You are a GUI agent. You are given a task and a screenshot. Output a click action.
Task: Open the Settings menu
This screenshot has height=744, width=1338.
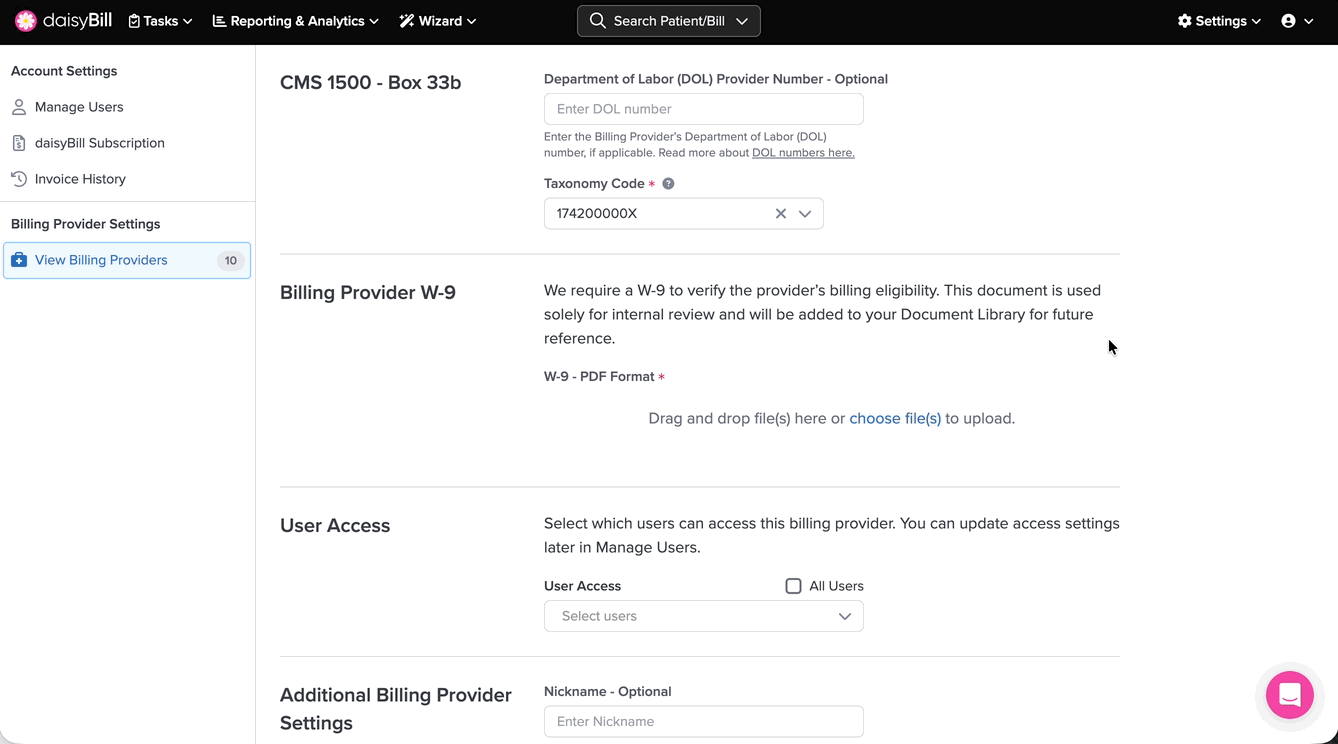point(1219,21)
